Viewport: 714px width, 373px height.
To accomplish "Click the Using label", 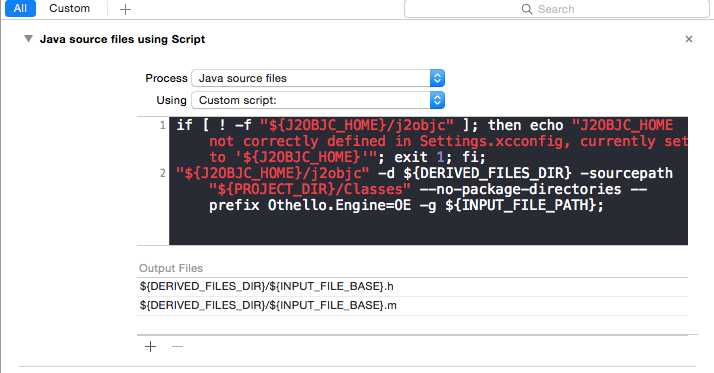I will coord(172,100).
